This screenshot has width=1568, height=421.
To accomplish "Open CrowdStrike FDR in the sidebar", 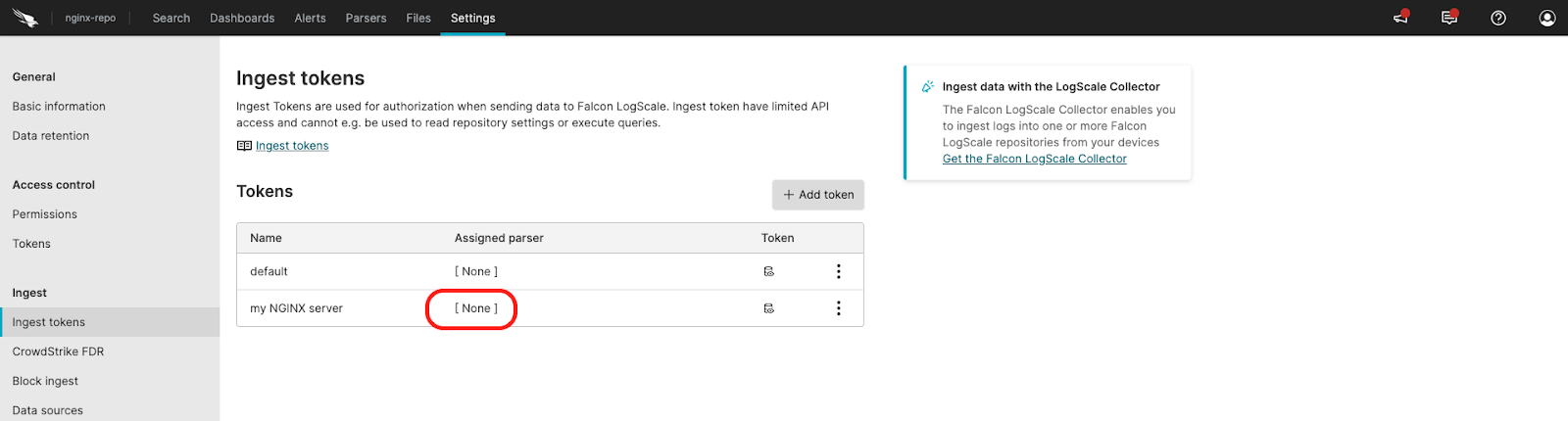I will click(58, 351).
